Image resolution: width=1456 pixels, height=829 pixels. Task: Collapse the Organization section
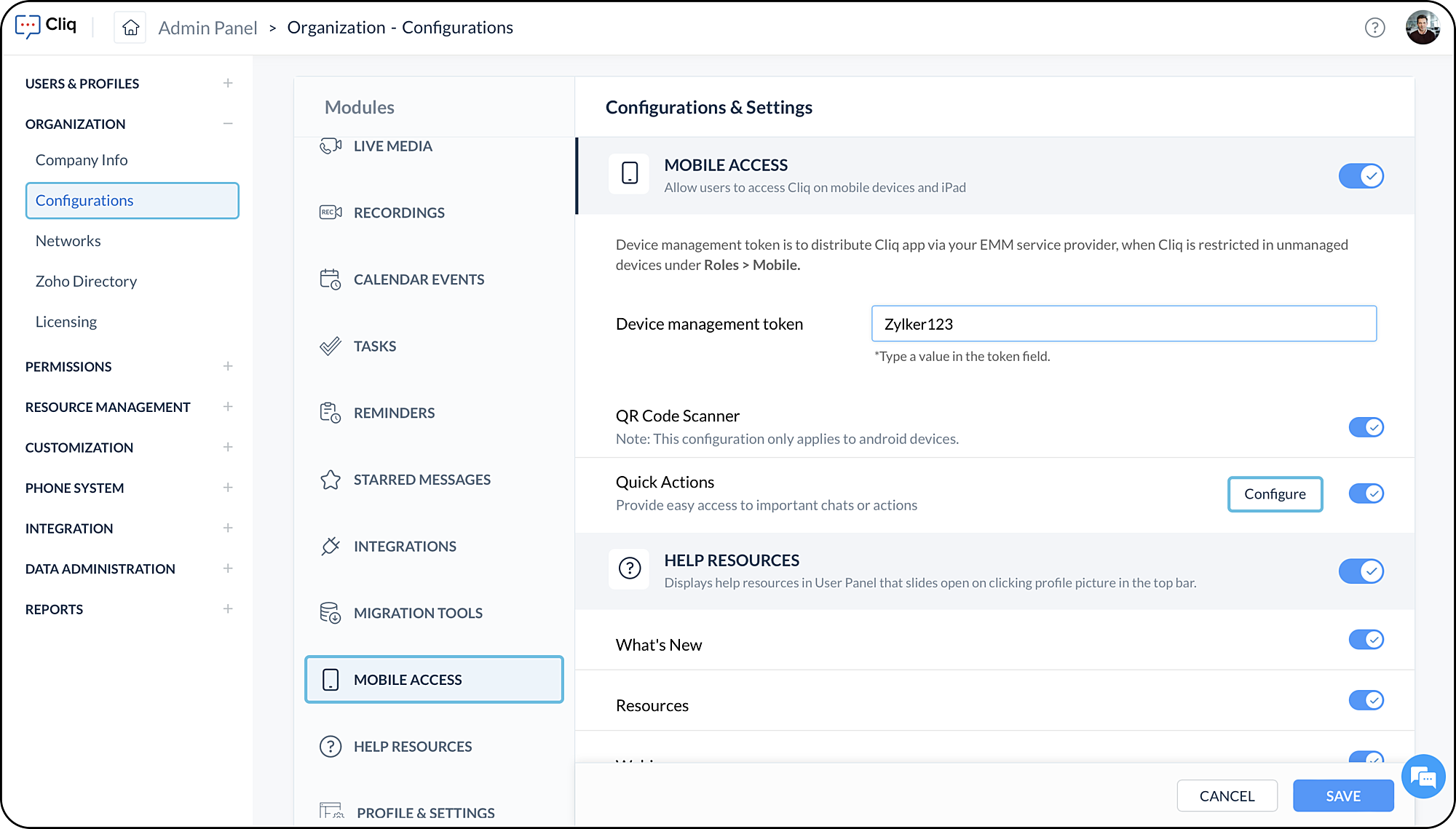pyautogui.click(x=228, y=124)
